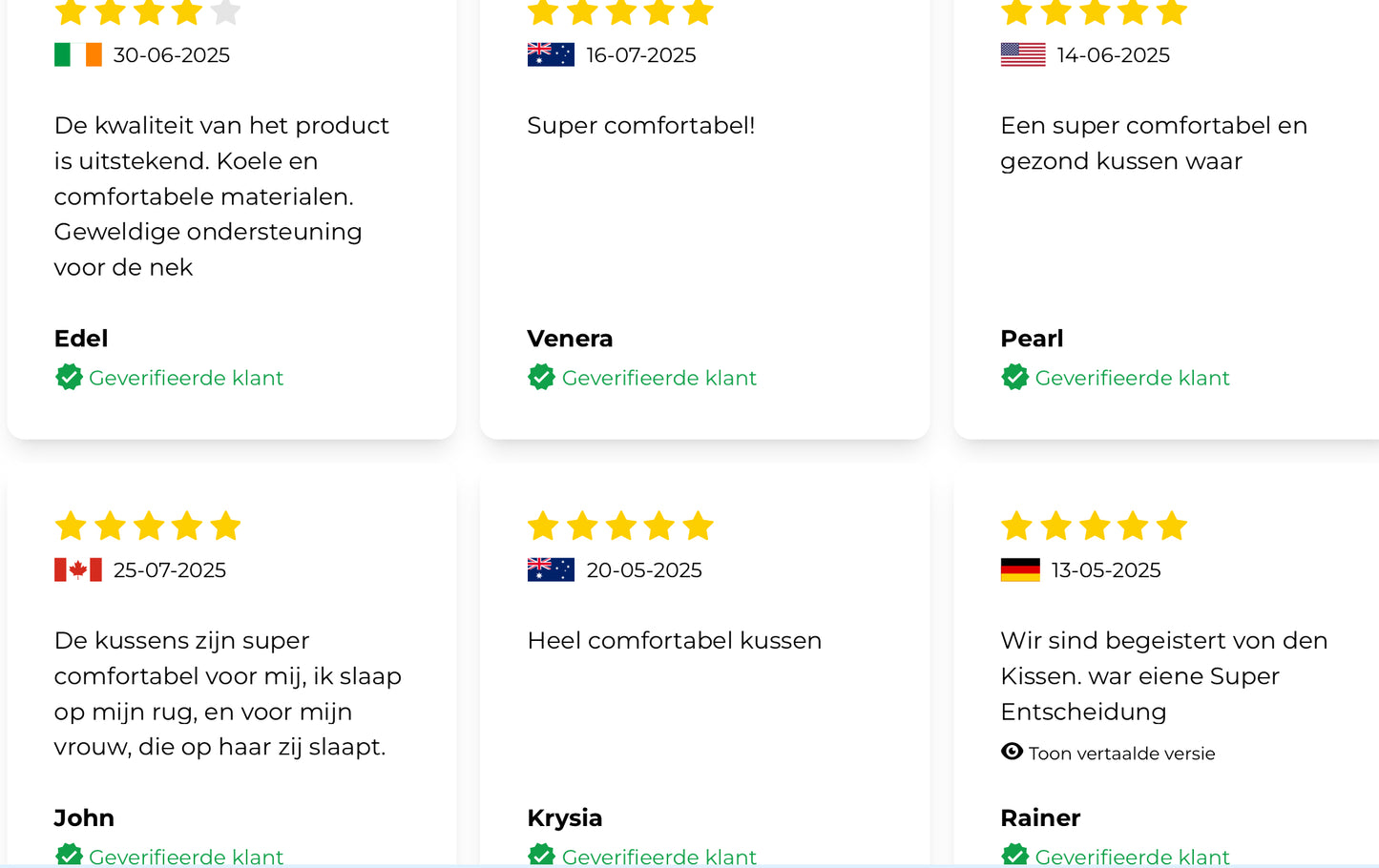Click the star rating on Krysia's review

click(620, 526)
